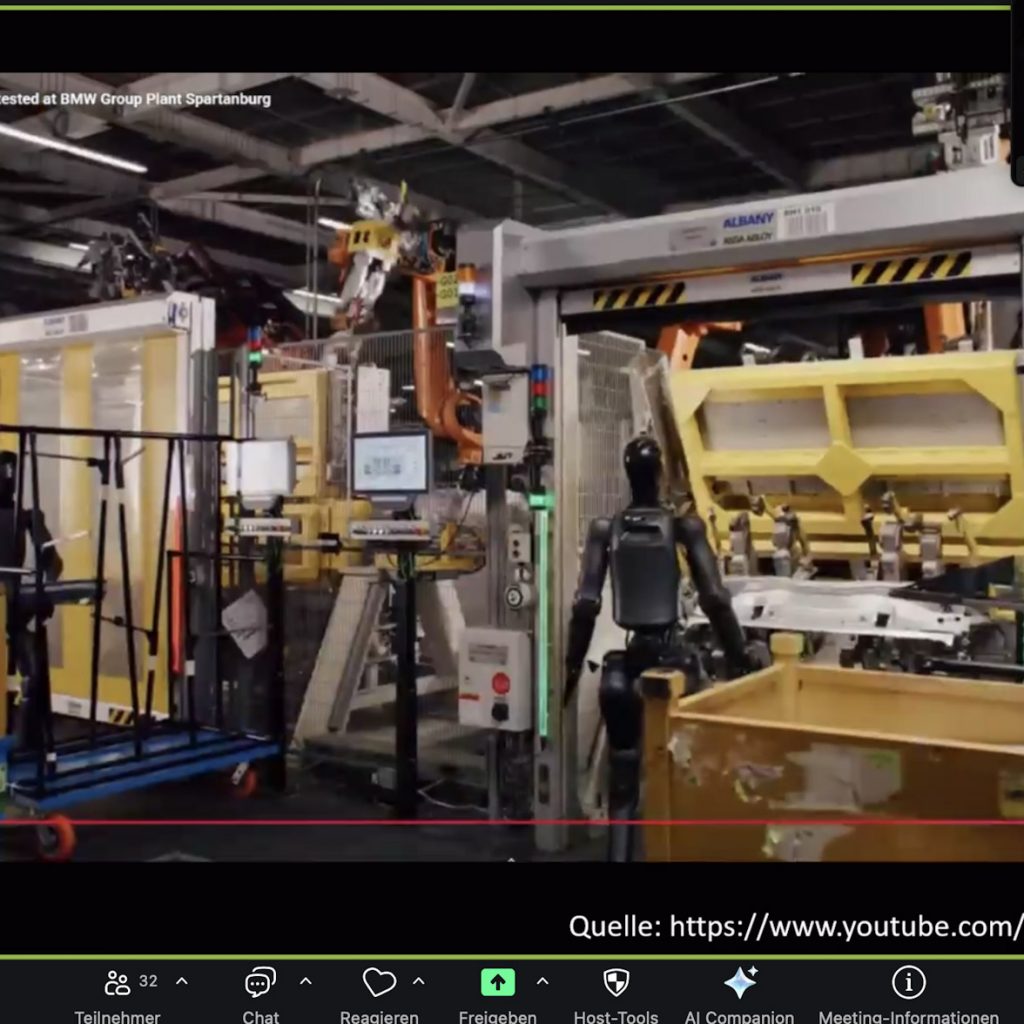1024x1024 pixels.
Task: Click the Reagieren heart icon
Action: pyautogui.click(x=379, y=982)
